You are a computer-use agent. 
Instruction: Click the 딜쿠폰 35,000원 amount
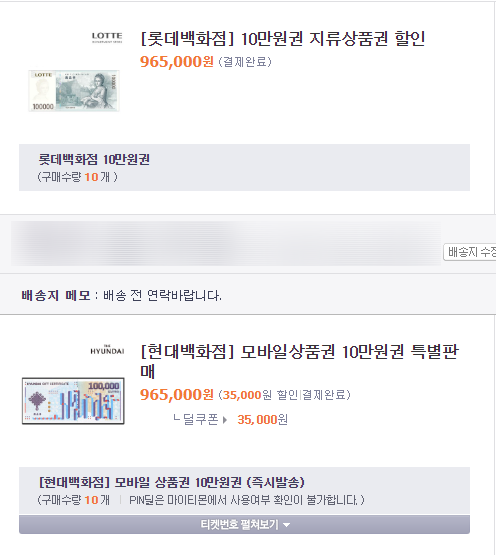coord(262,420)
